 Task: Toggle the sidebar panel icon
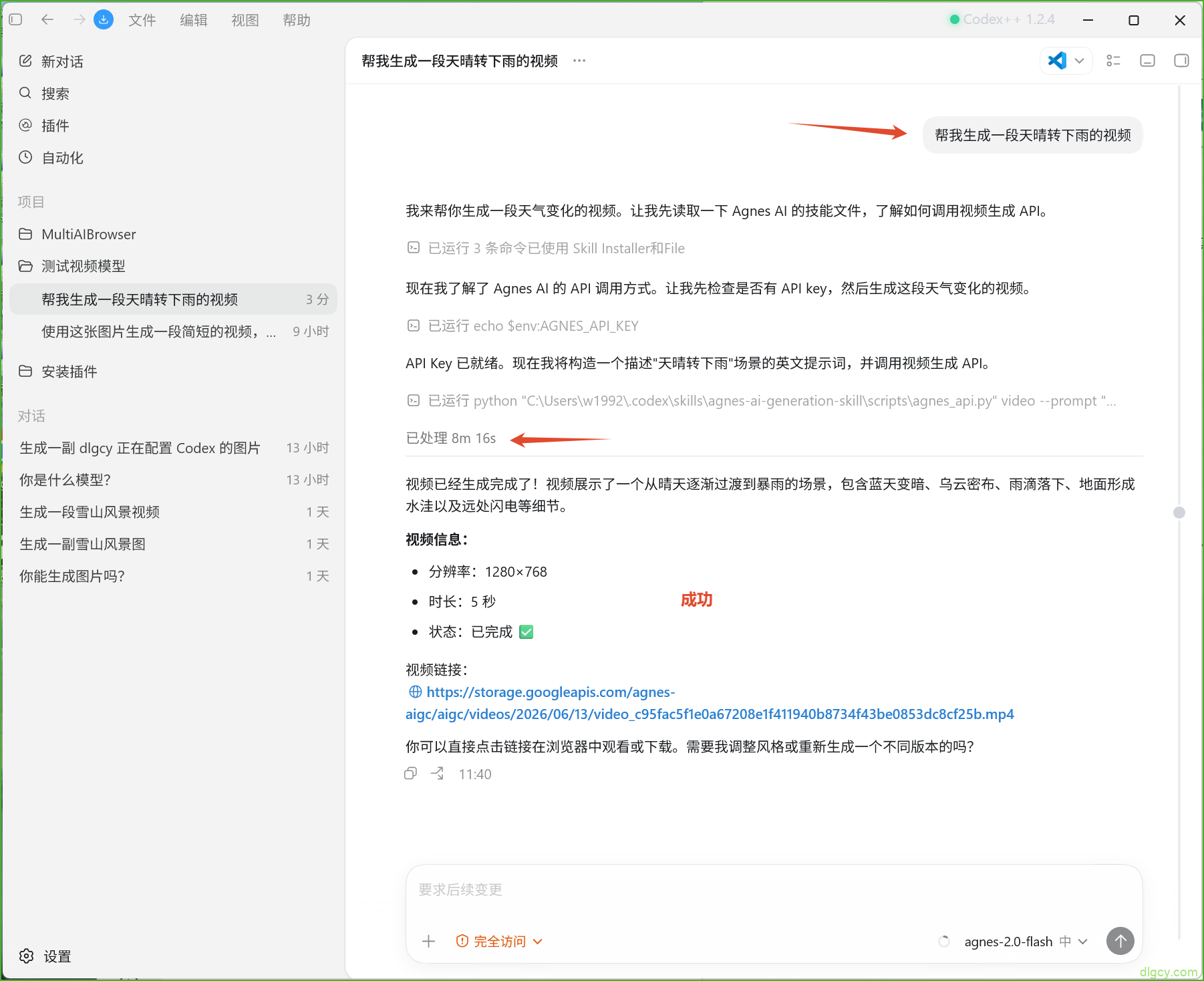tap(16, 20)
